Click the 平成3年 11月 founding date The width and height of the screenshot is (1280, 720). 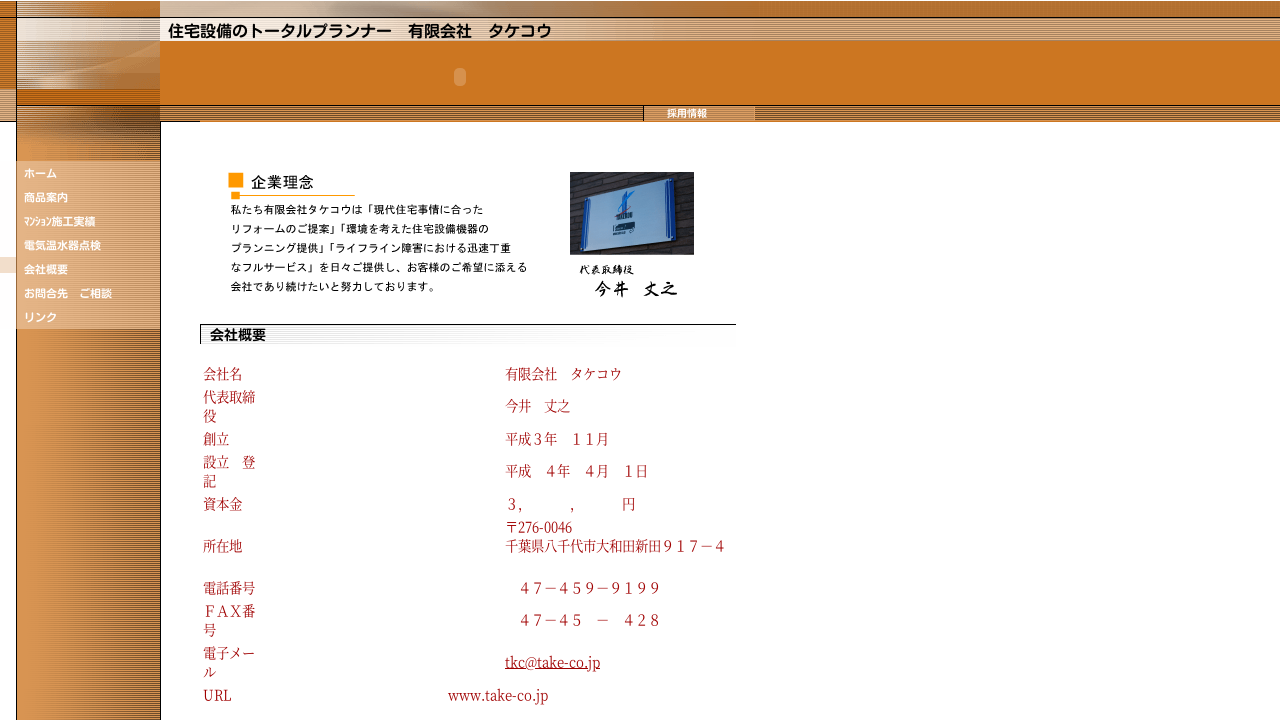[557, 439]
